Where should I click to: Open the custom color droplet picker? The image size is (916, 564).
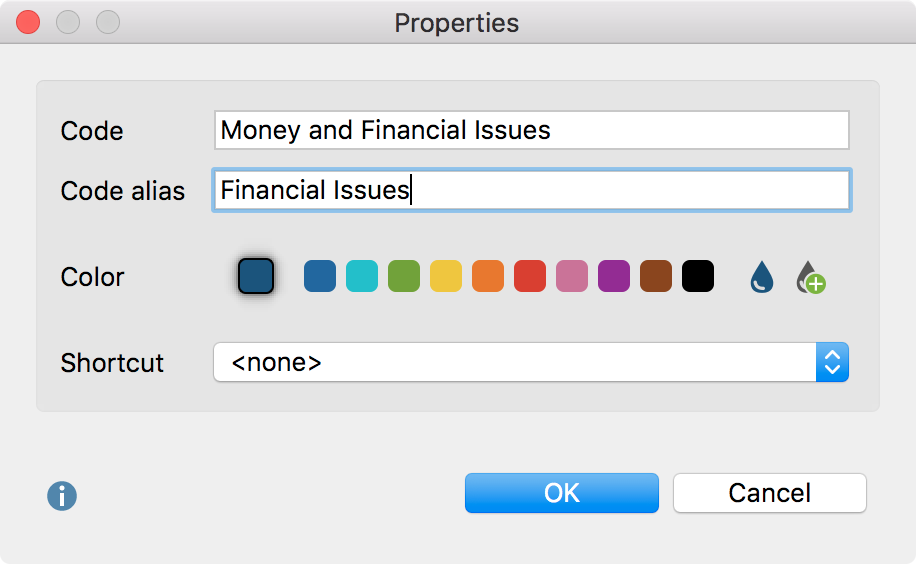coord(762,277)
